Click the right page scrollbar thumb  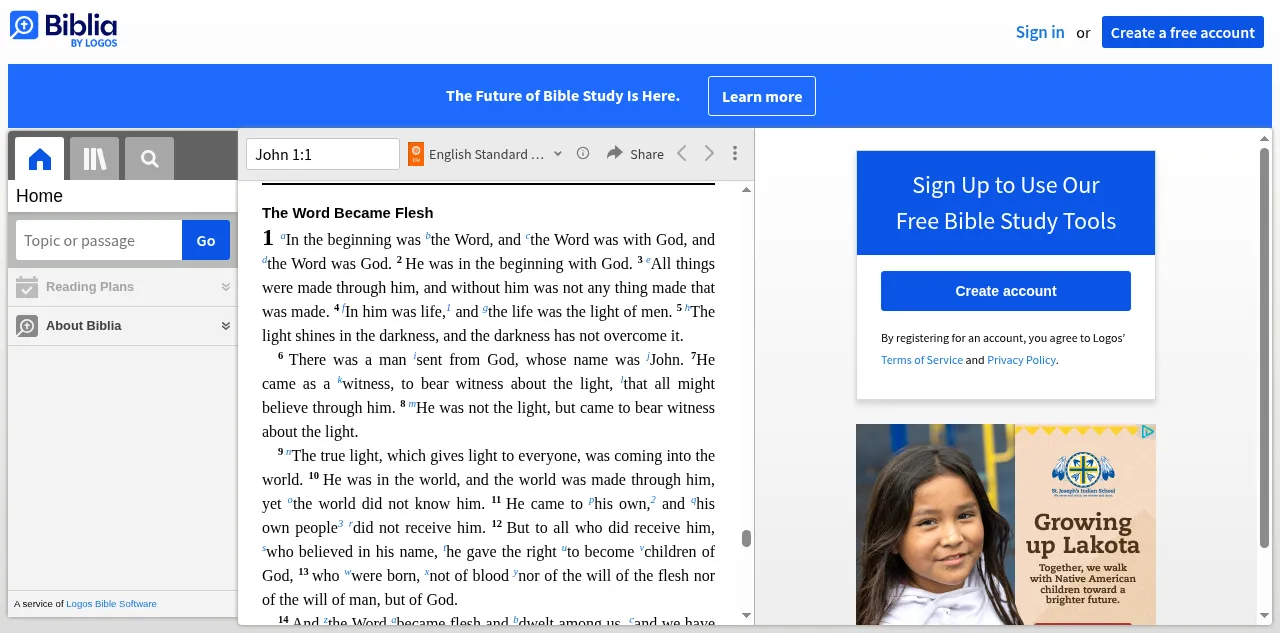(x=1264, y=347)
